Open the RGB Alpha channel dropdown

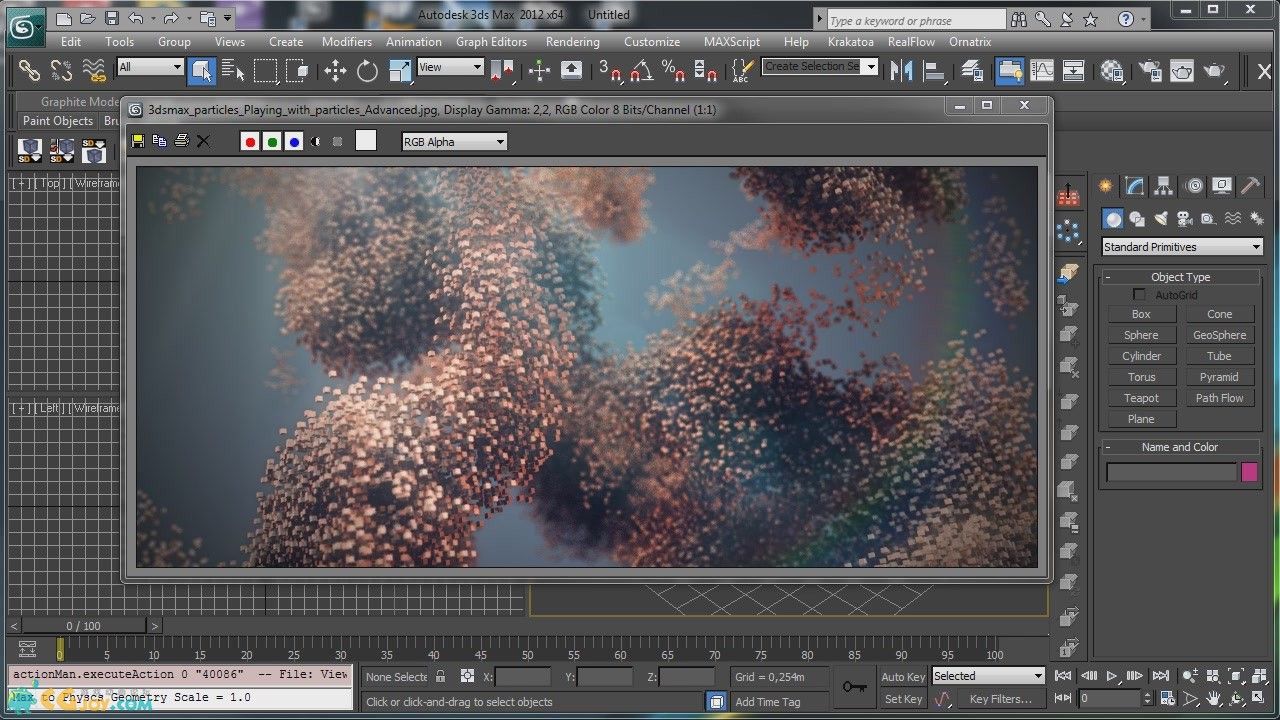pos(454,142)
